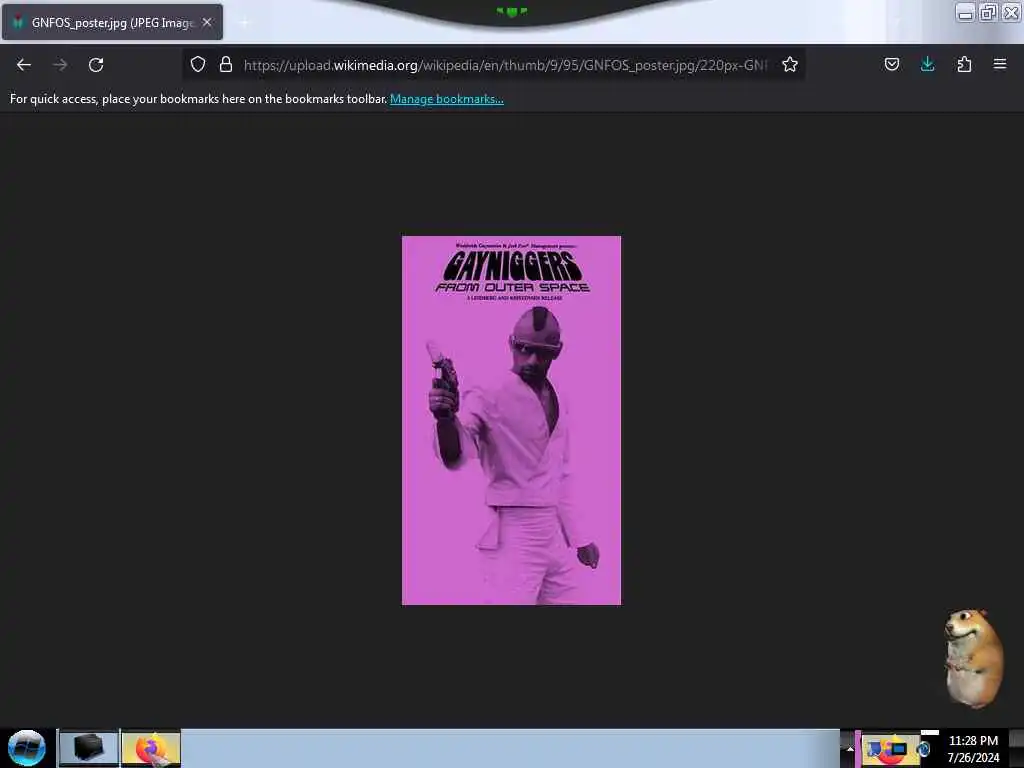
Task: Restore down the Firefox window
Action: click(988, 12)
